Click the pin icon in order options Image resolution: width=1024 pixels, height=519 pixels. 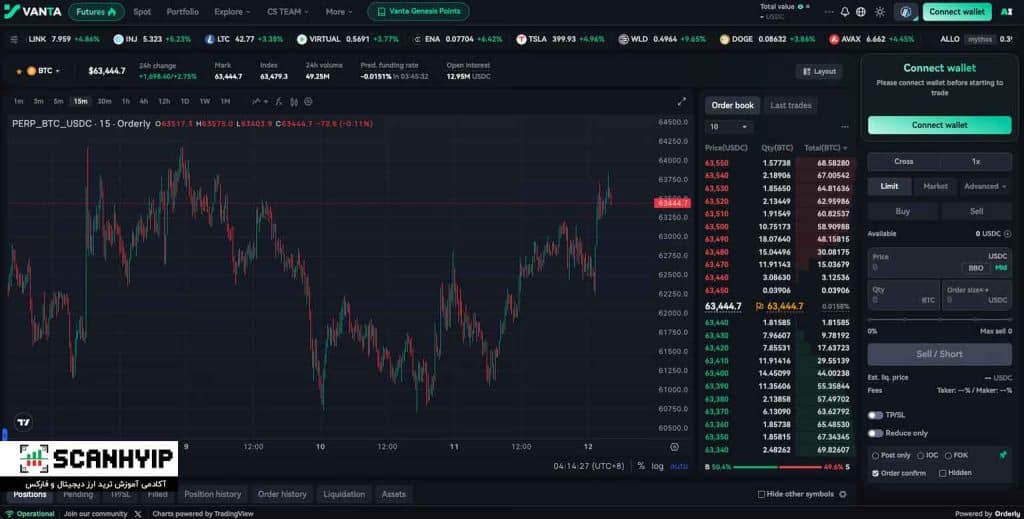click(1003, 454)
